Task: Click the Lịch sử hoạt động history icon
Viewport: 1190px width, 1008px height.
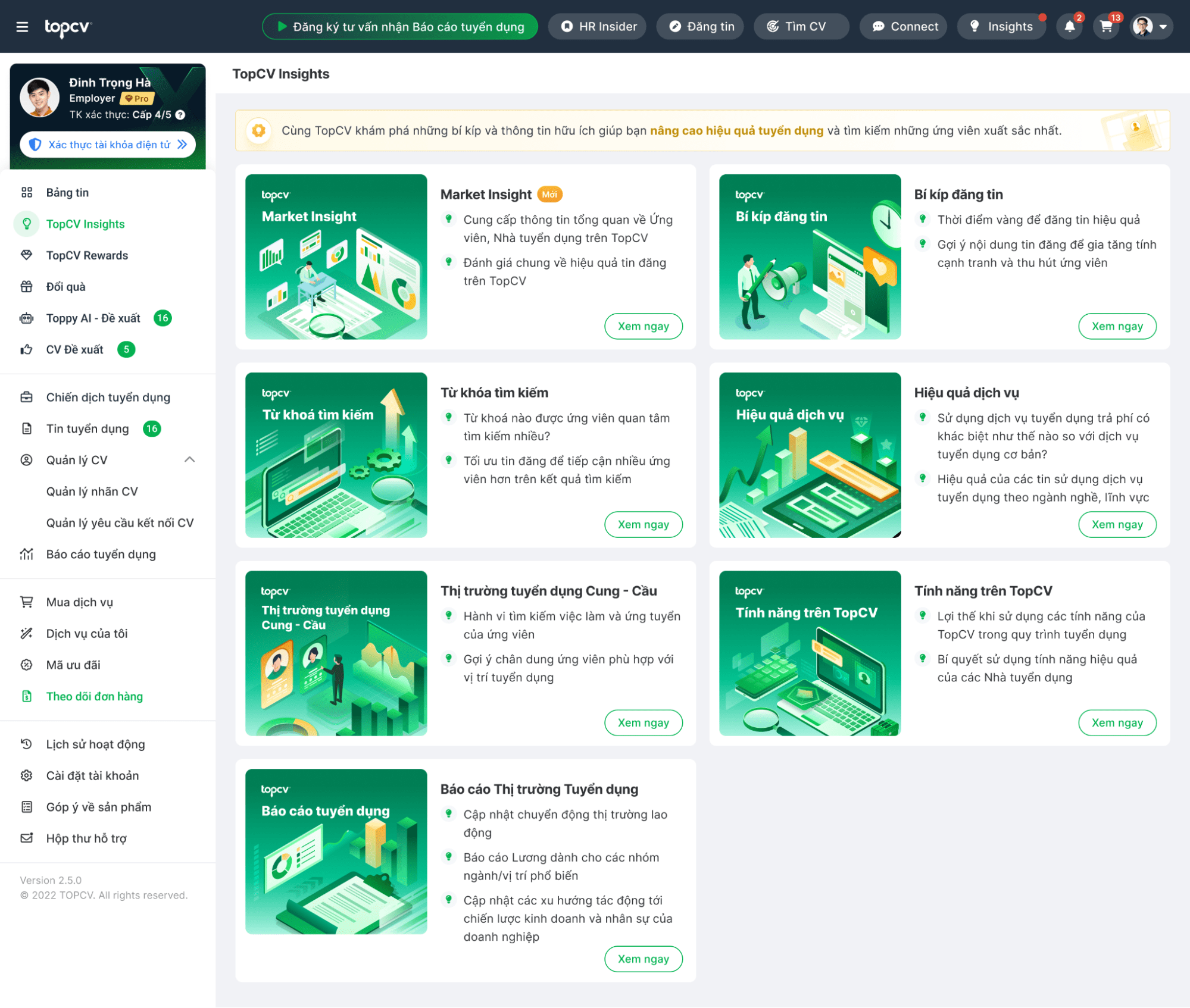Action: 27,744
